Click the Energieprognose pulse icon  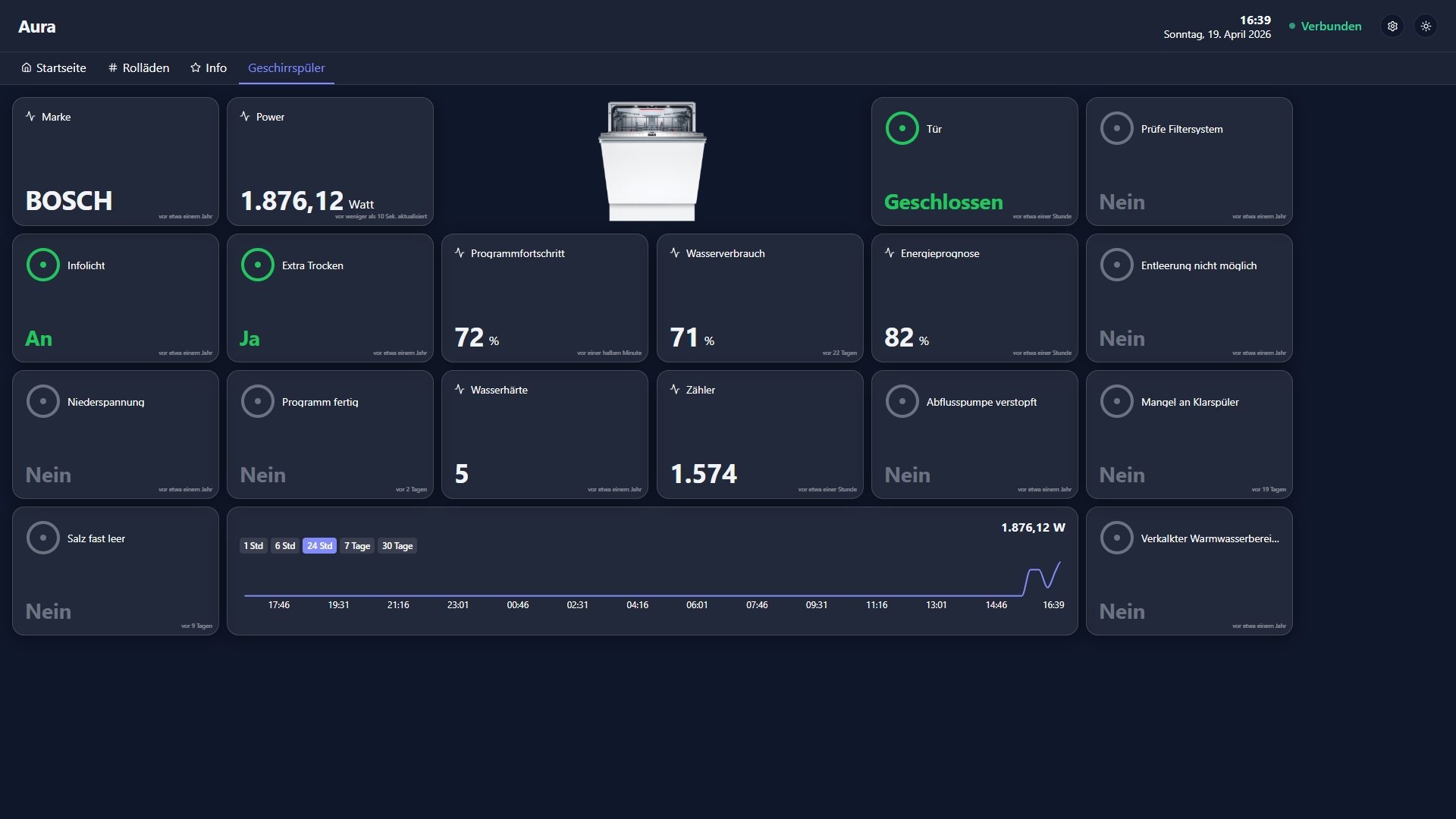click(890, 253)
